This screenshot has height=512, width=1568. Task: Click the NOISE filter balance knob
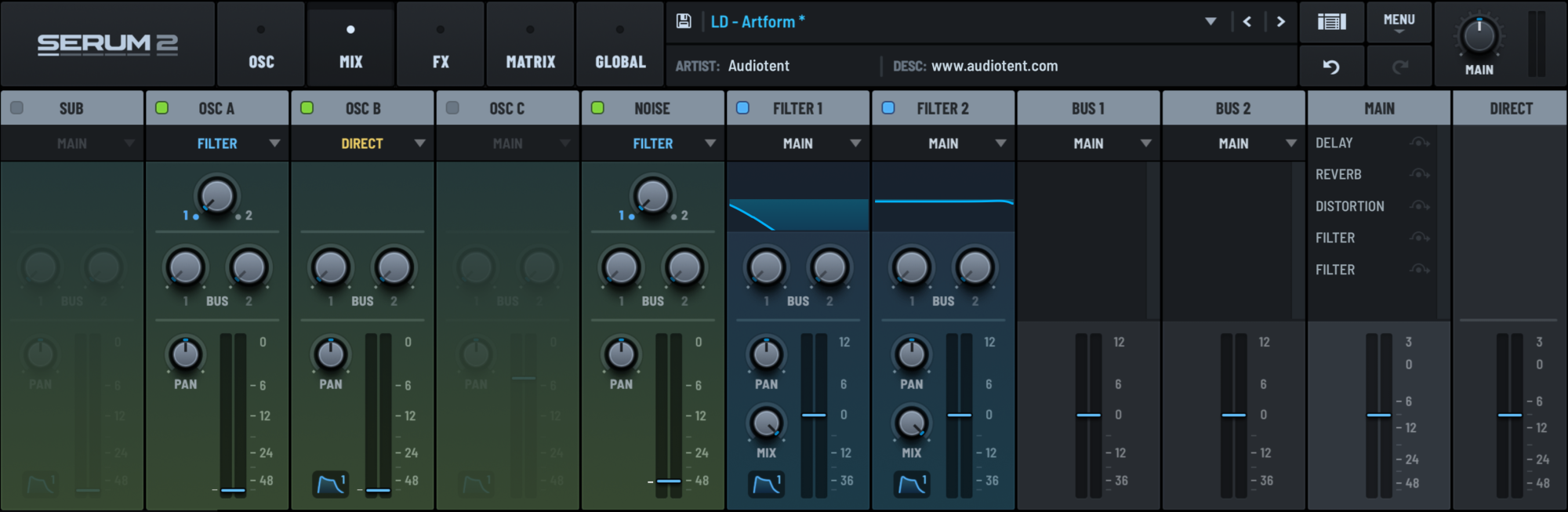click(652, 196)
